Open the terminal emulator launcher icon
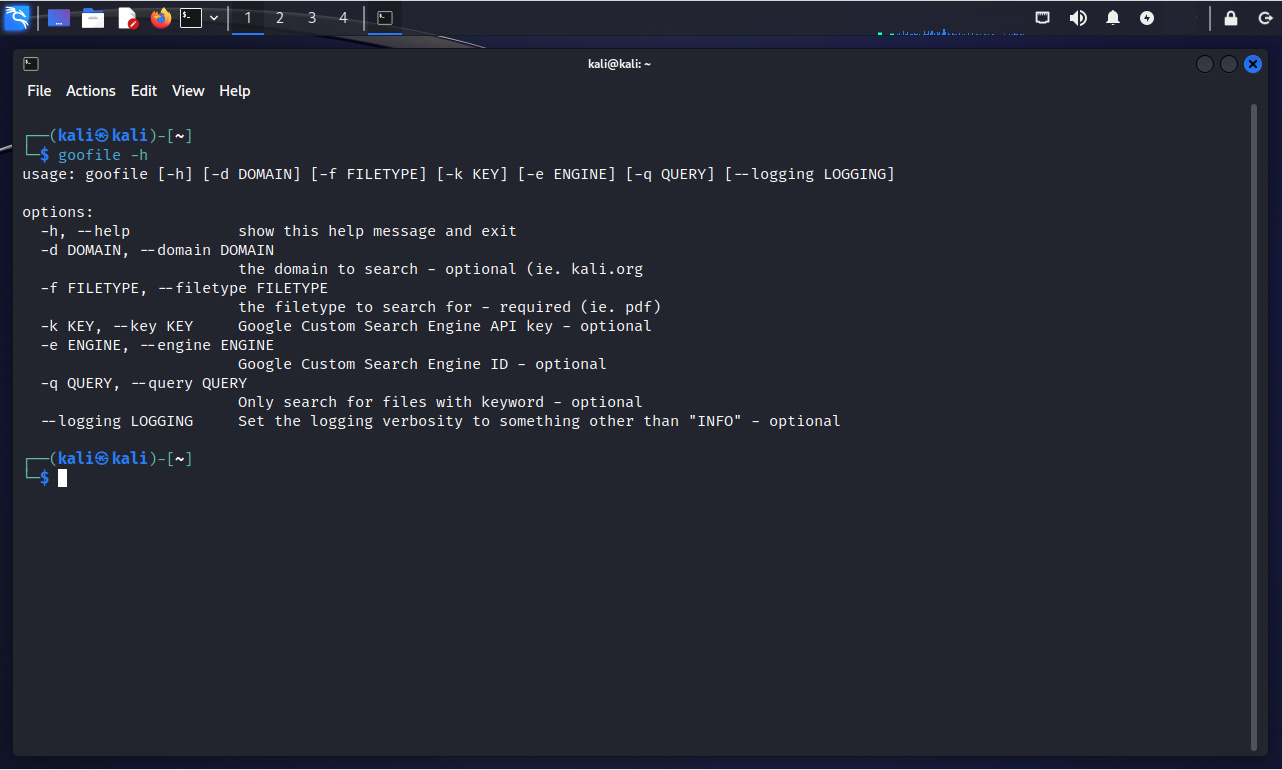The image size is (1282, 770). [191, 18]
